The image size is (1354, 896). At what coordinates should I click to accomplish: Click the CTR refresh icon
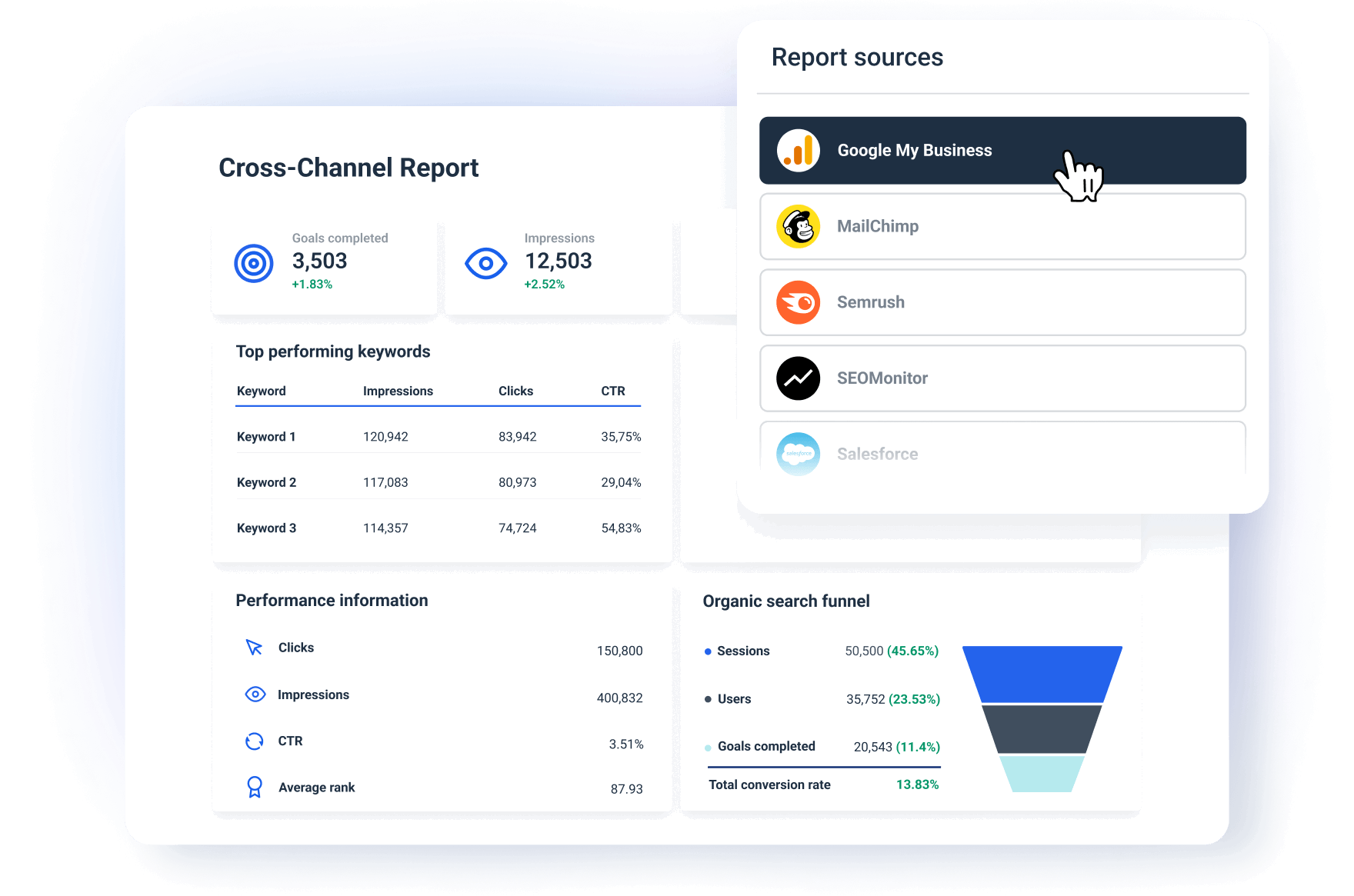[254, 741]
